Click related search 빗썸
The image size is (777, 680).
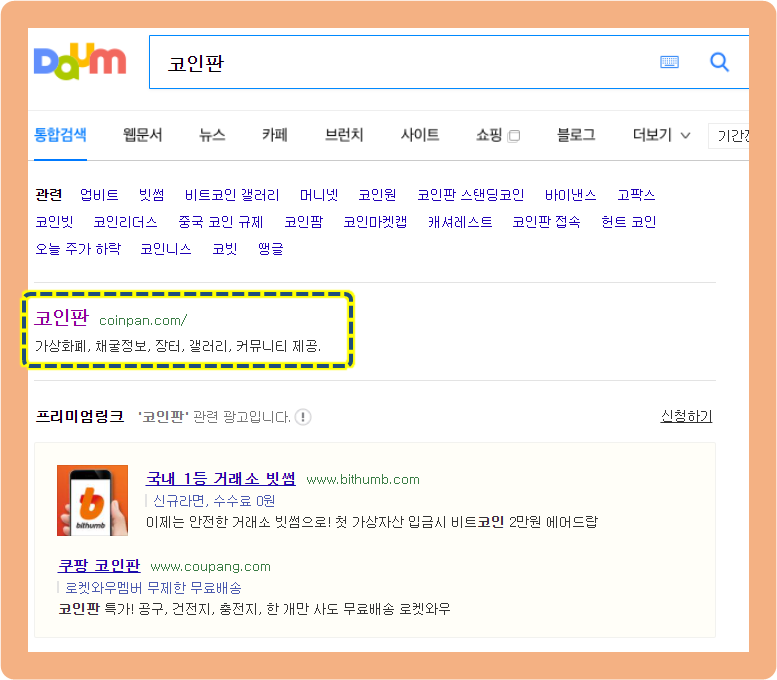pyautogui.click(x=151, y=195)
